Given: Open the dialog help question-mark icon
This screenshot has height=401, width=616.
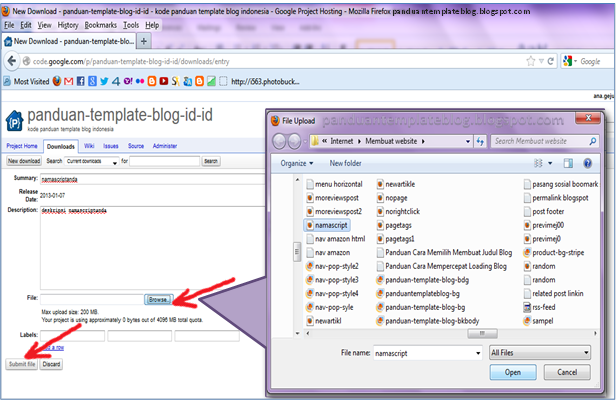Looking at the screenshot, I should (x=587, y=163).
